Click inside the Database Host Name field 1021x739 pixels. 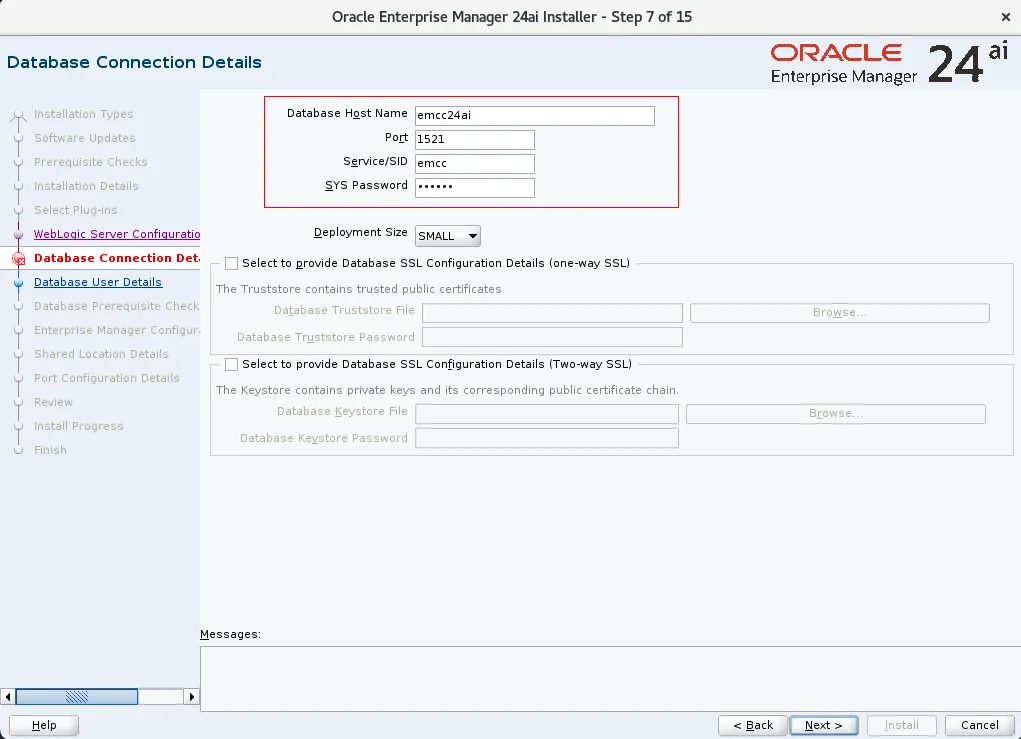tap(535, 115)
